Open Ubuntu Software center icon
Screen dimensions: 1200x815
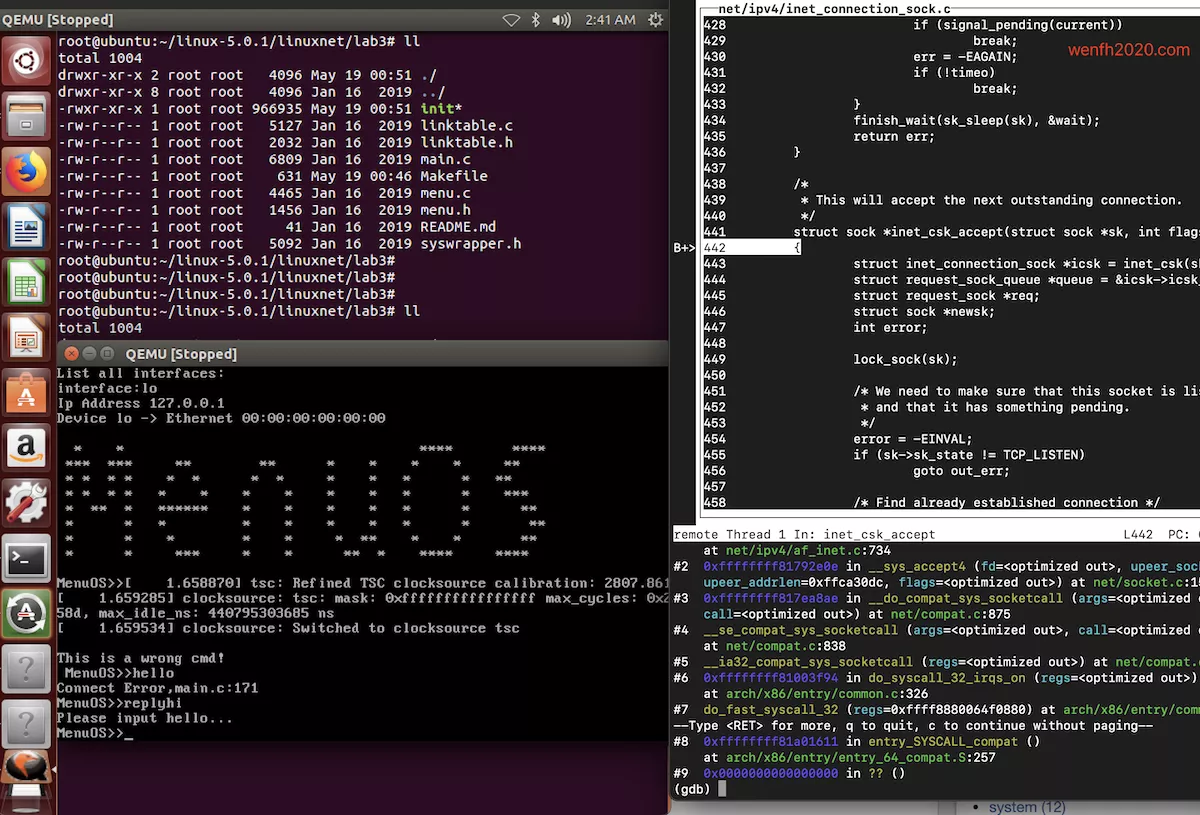pos(26,392)
